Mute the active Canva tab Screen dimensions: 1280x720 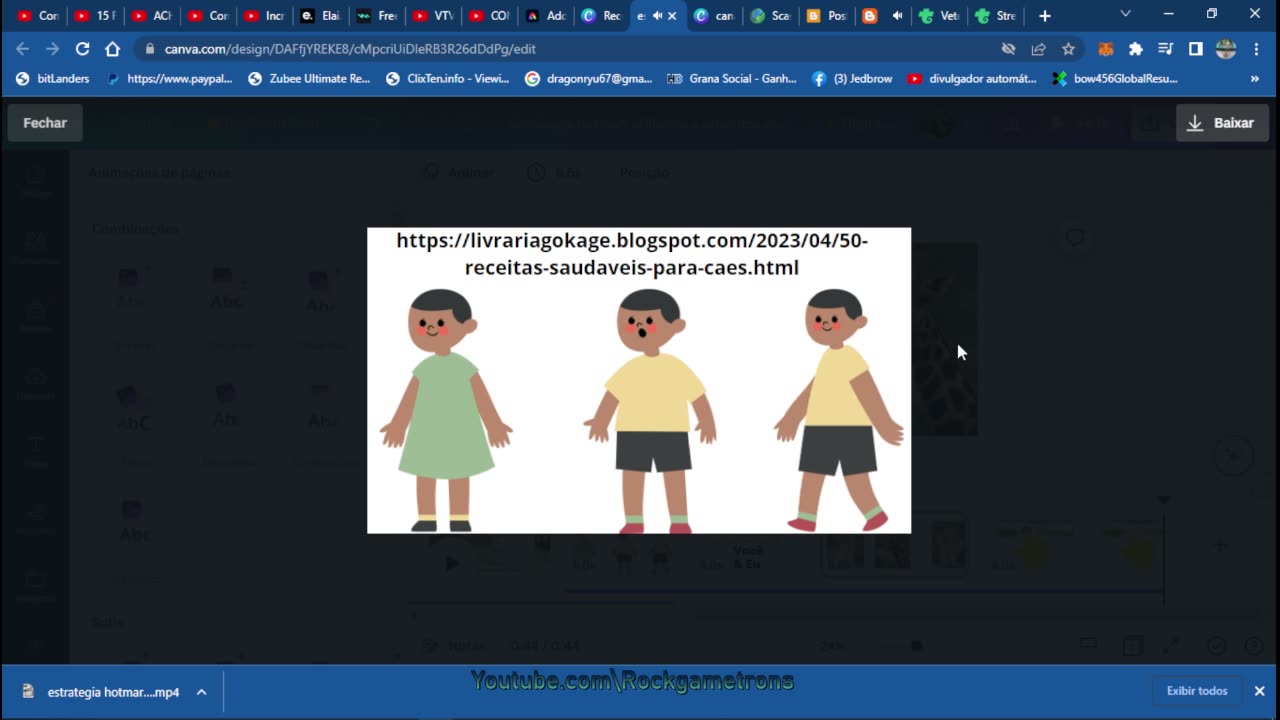[x=657, y=16]
